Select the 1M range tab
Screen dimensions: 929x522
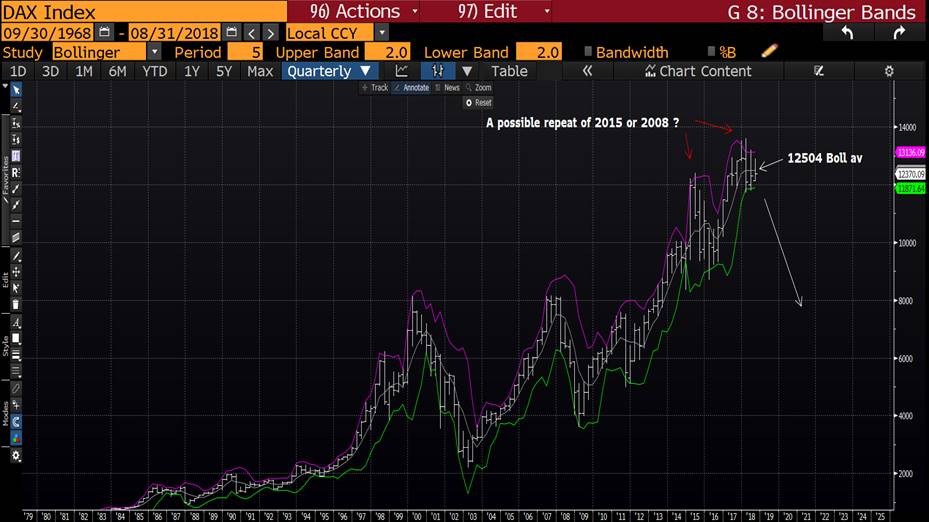pos(84,71)
